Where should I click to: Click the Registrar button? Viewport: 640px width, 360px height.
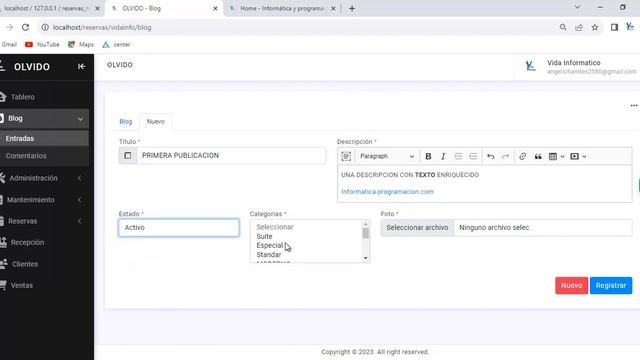[611, 285]
